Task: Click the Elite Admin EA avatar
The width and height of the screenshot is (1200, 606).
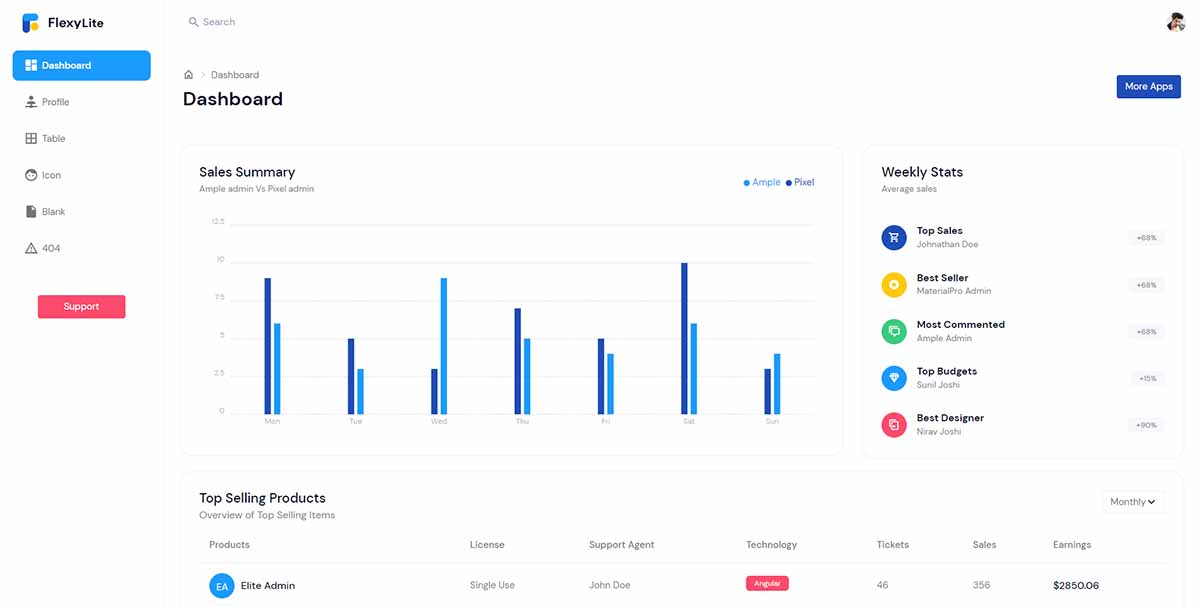Action: pyautogui.click(x=221, y=586)
